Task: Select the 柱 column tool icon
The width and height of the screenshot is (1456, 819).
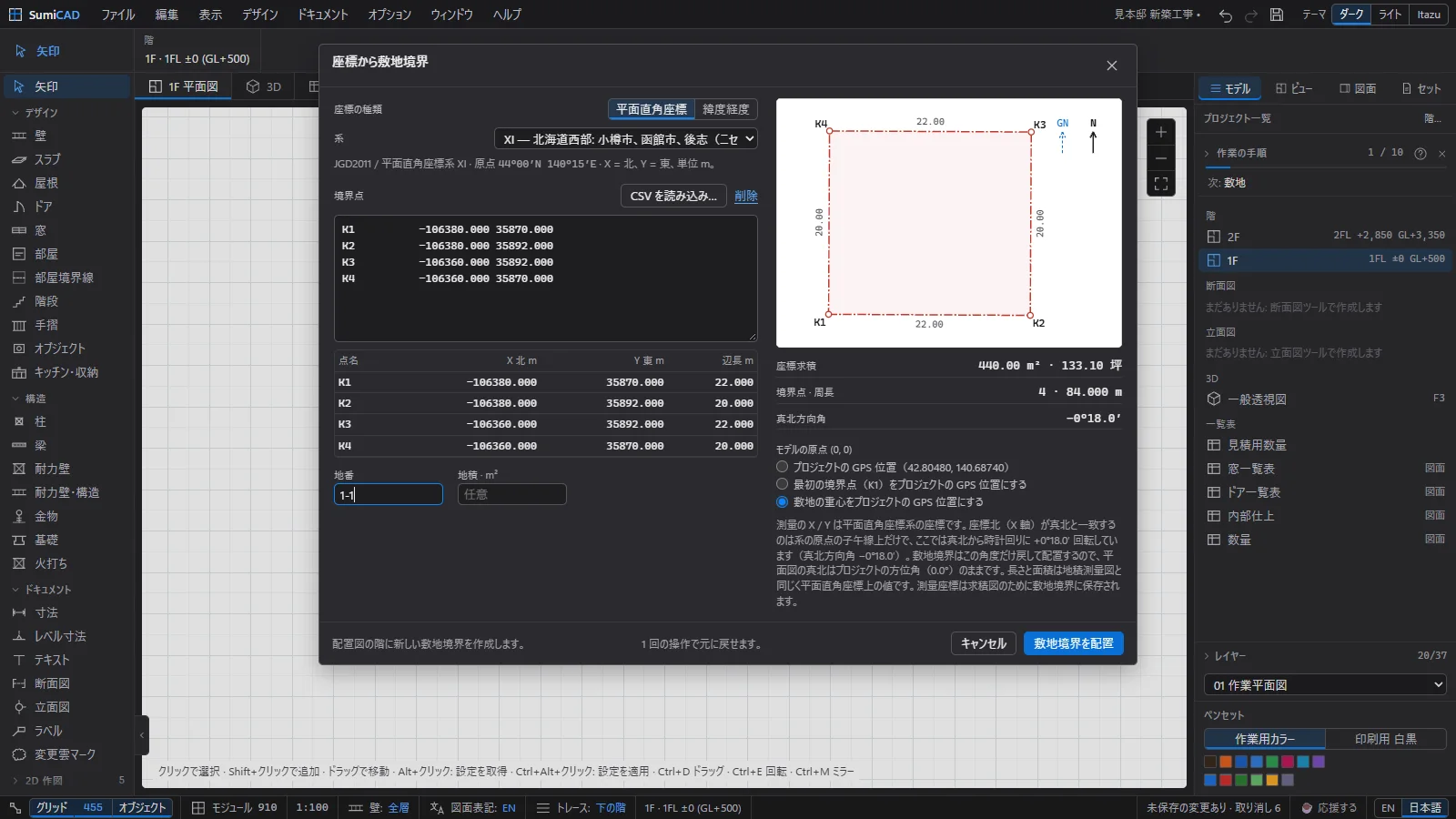Action: pos(18,421)
